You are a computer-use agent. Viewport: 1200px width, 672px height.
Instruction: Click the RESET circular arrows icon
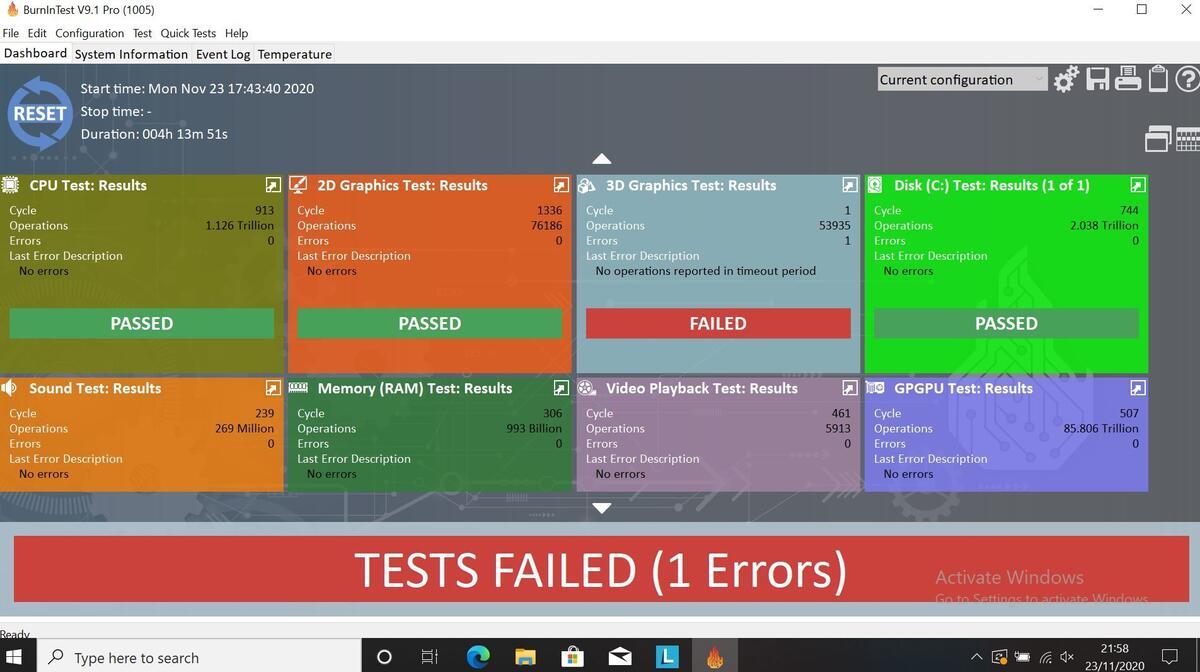39,113
